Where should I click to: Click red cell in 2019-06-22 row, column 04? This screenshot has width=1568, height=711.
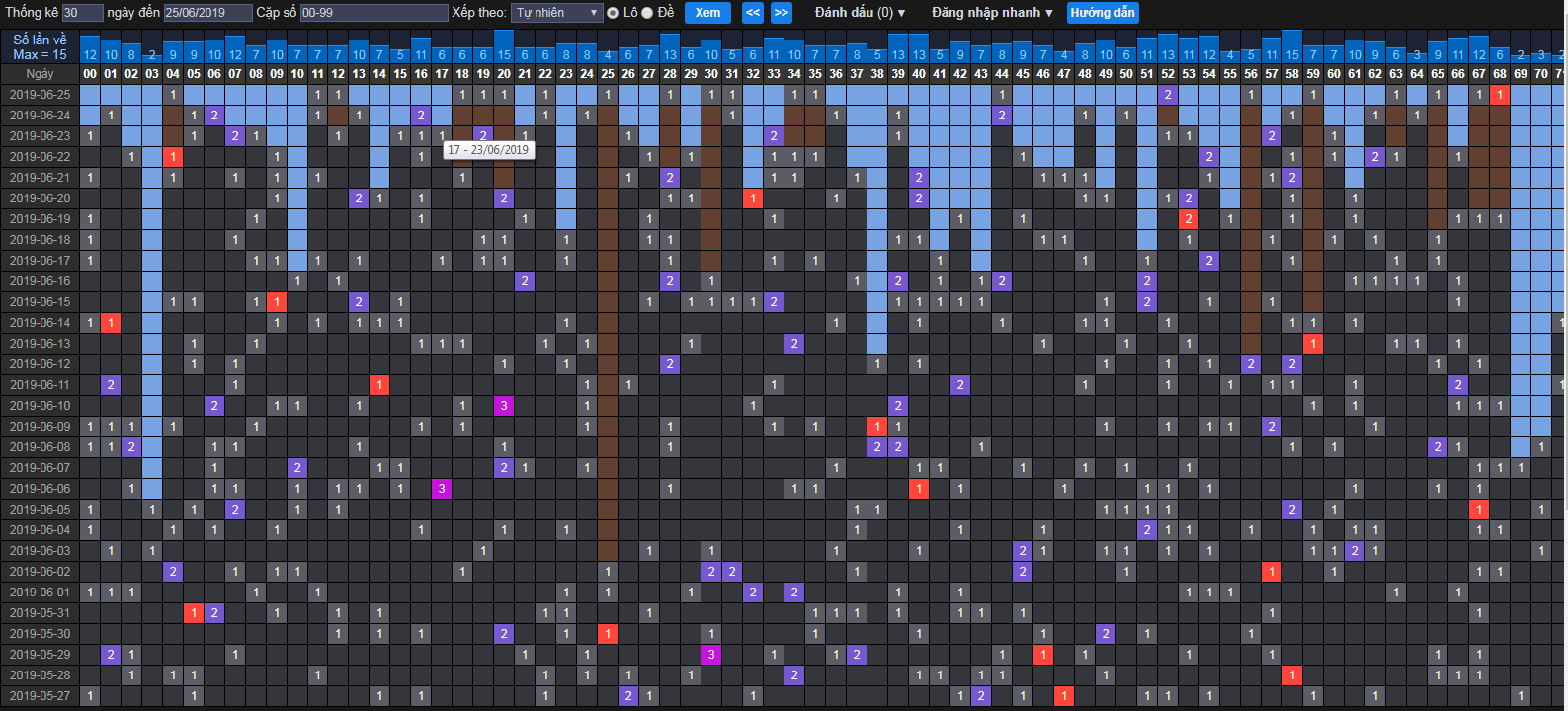(173, 157)
